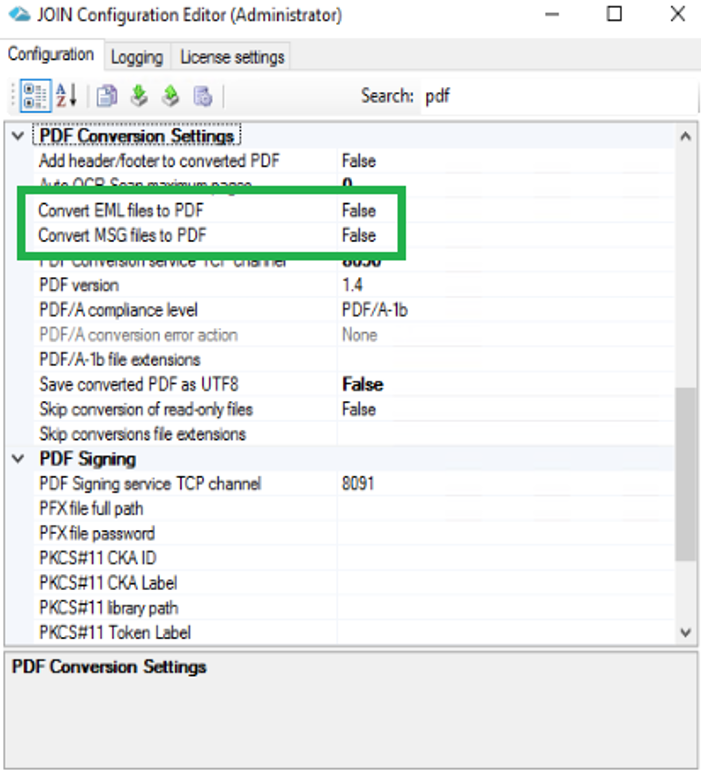
Task: Select PFX file password property
Action: tap(97, 533)
